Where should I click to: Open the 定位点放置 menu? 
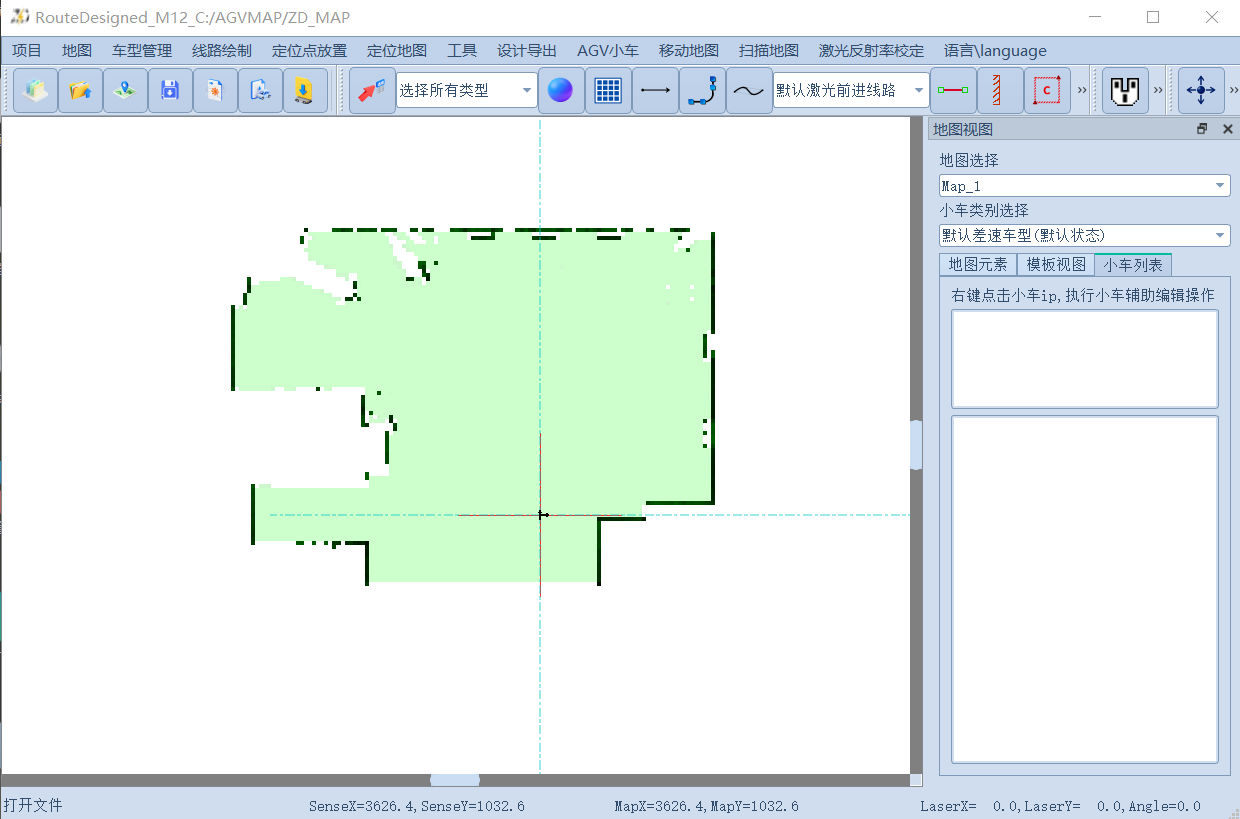309,51
